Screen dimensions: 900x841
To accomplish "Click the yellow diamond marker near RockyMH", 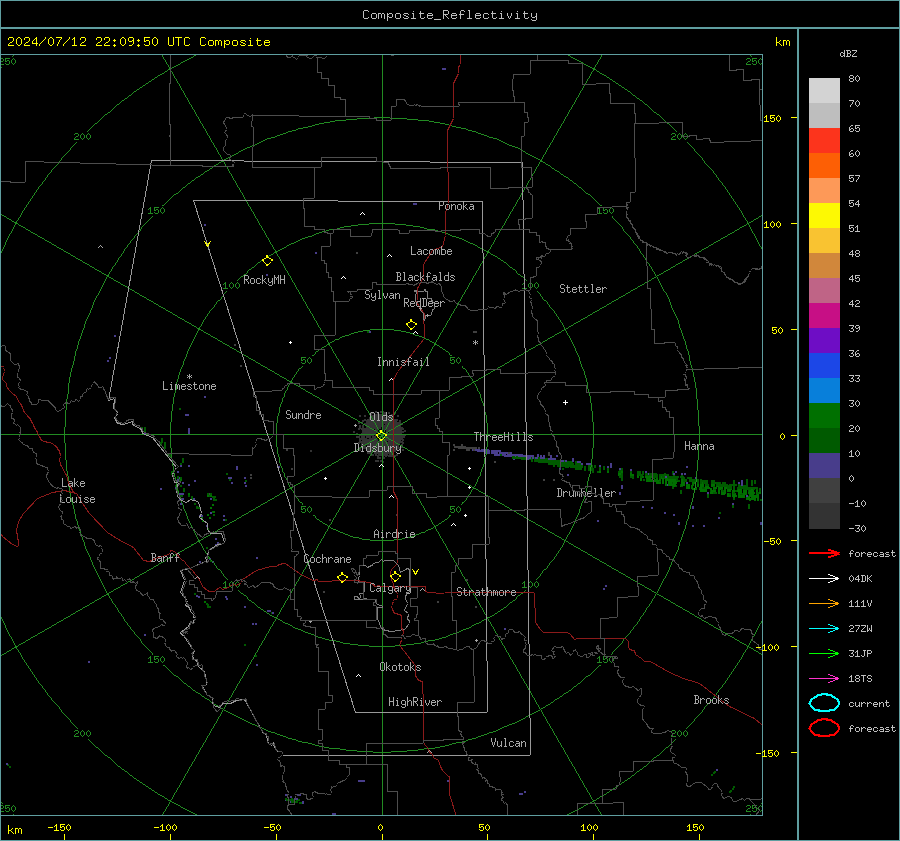I will tap(267, 261).
